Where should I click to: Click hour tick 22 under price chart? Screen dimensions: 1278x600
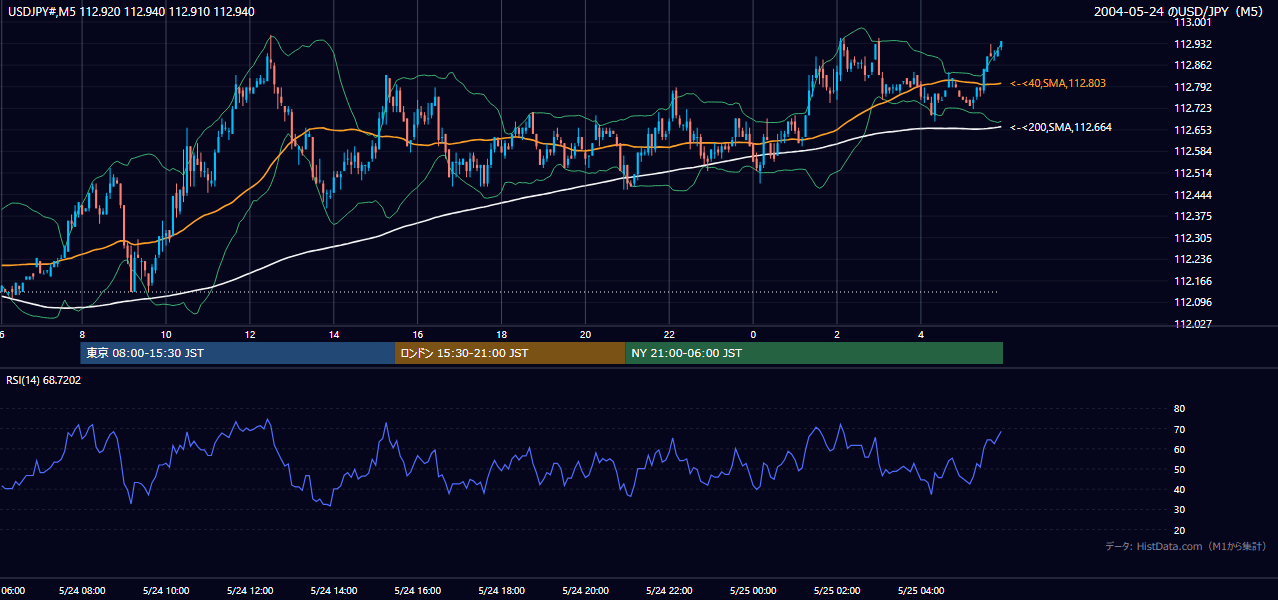click(670, 334)
